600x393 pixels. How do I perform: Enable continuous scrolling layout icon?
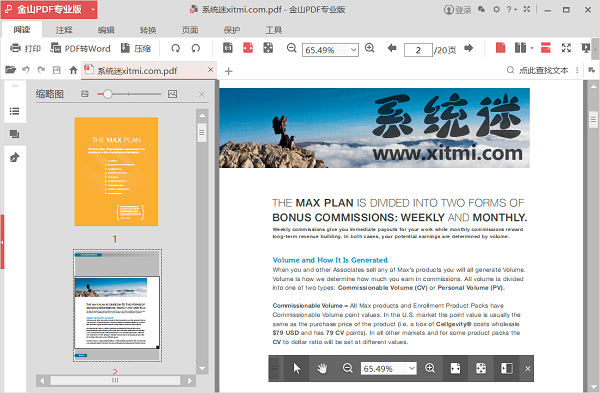click(x=546, y=48)
